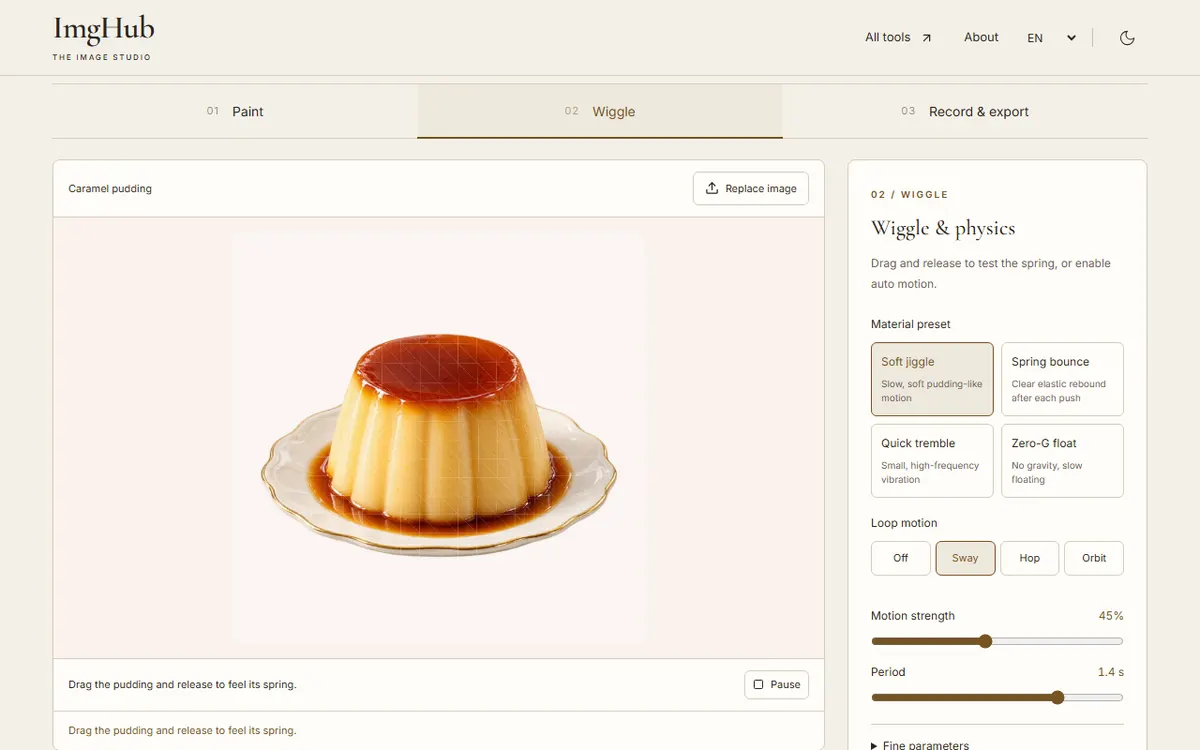
Task: Switch to the Paint step tab
Action: 235,111
